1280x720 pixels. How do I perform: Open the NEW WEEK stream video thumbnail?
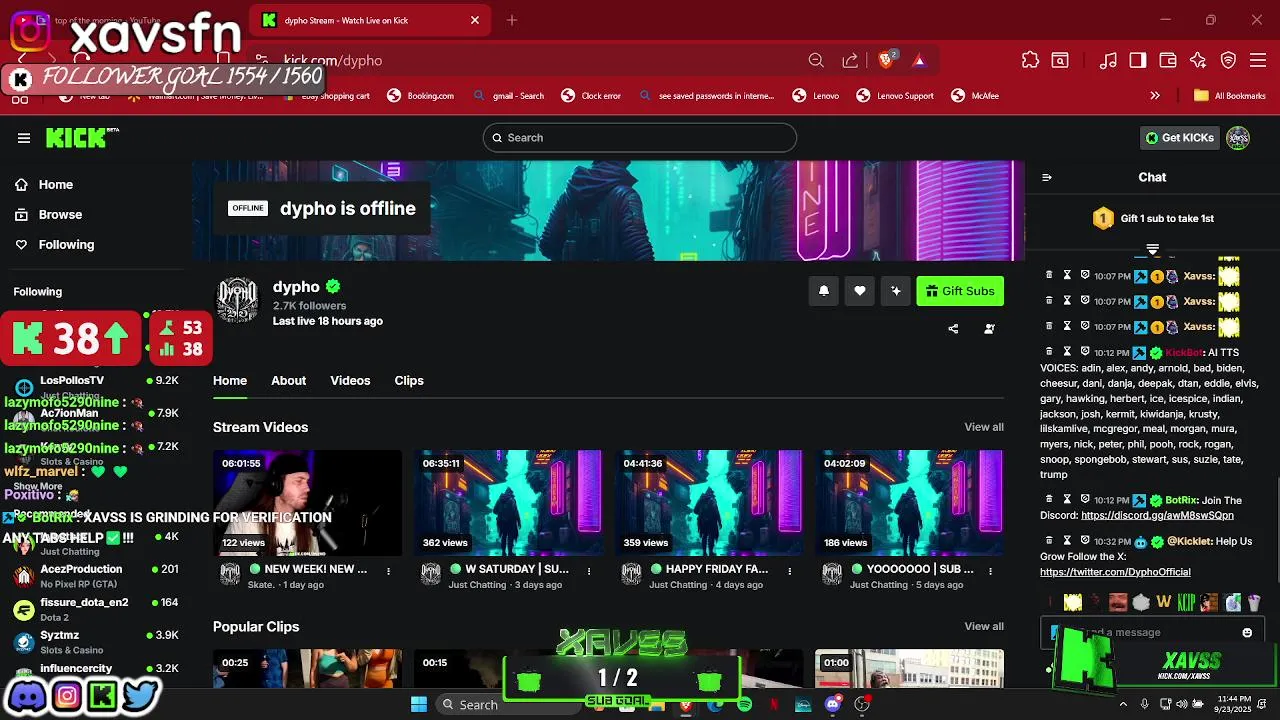pyautogui.click(x=307, y=503)
